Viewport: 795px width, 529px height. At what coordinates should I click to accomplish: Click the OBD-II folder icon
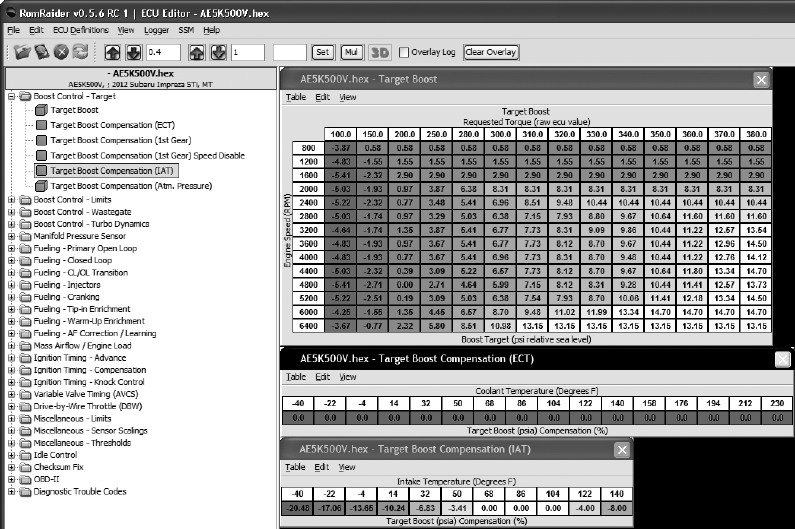[25, 479]
